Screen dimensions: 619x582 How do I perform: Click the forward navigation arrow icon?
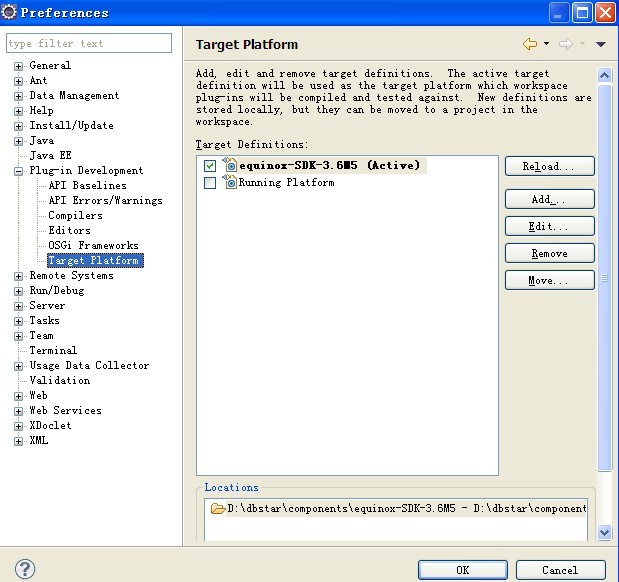point(566,44)
